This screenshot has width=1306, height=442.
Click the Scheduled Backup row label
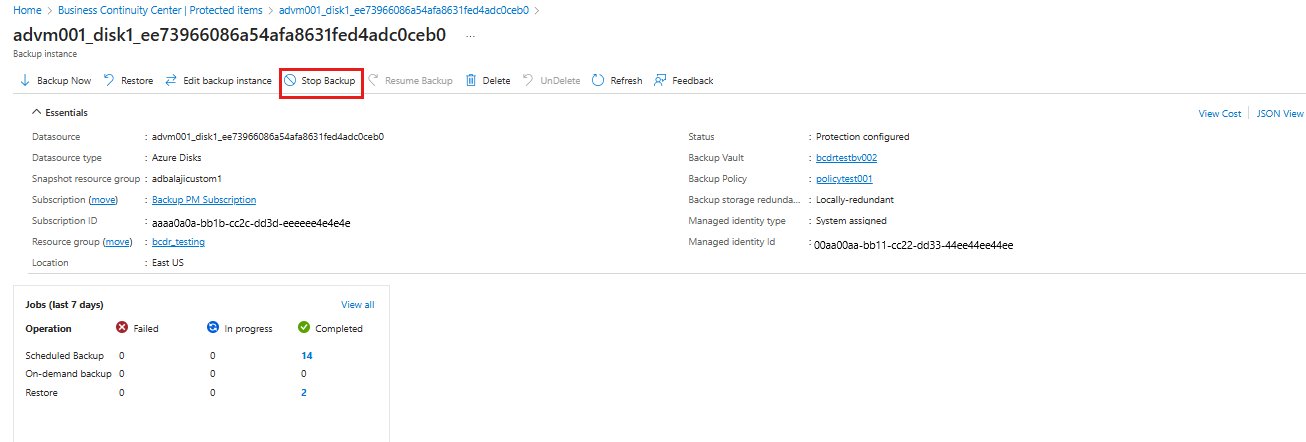coord(64,355)
